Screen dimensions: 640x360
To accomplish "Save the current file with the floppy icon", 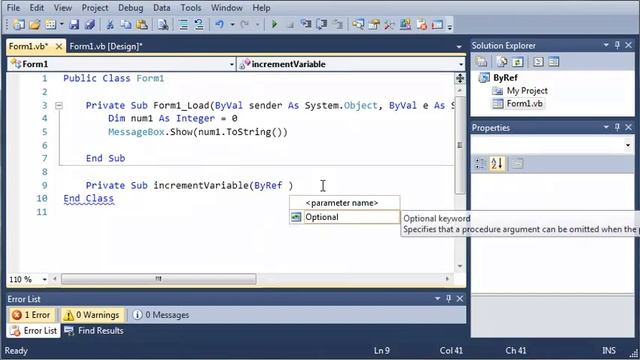I will tap(74, 25).
